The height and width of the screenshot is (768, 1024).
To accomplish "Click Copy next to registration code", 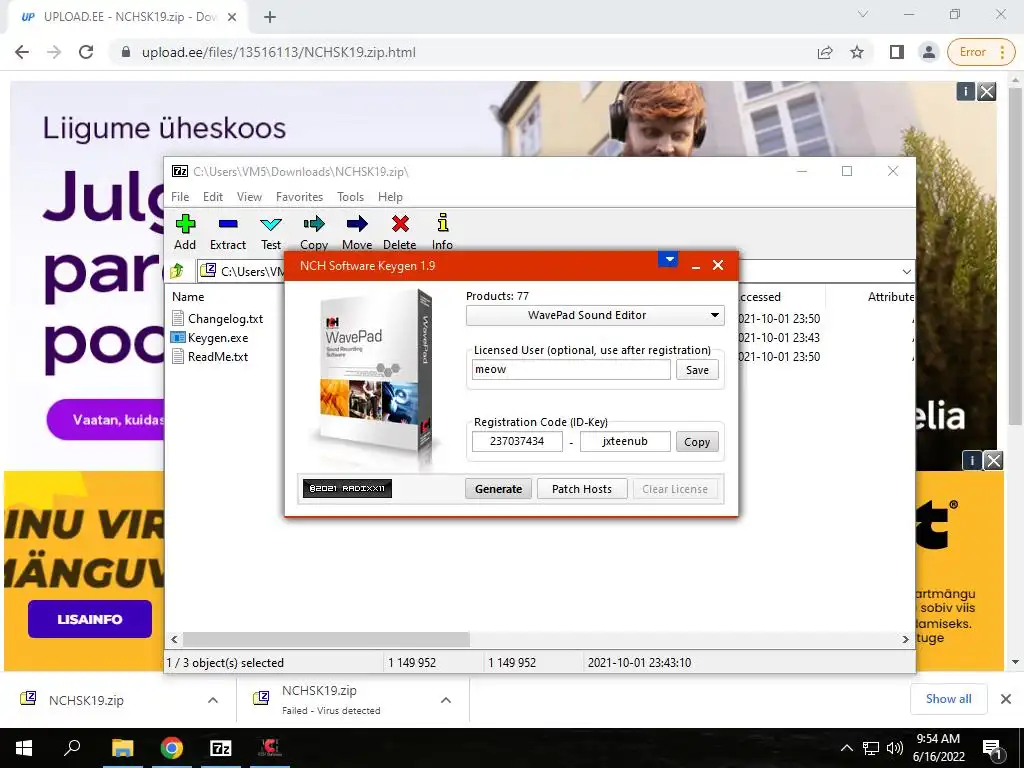I will pyautogui.click(x=697, y=442).
